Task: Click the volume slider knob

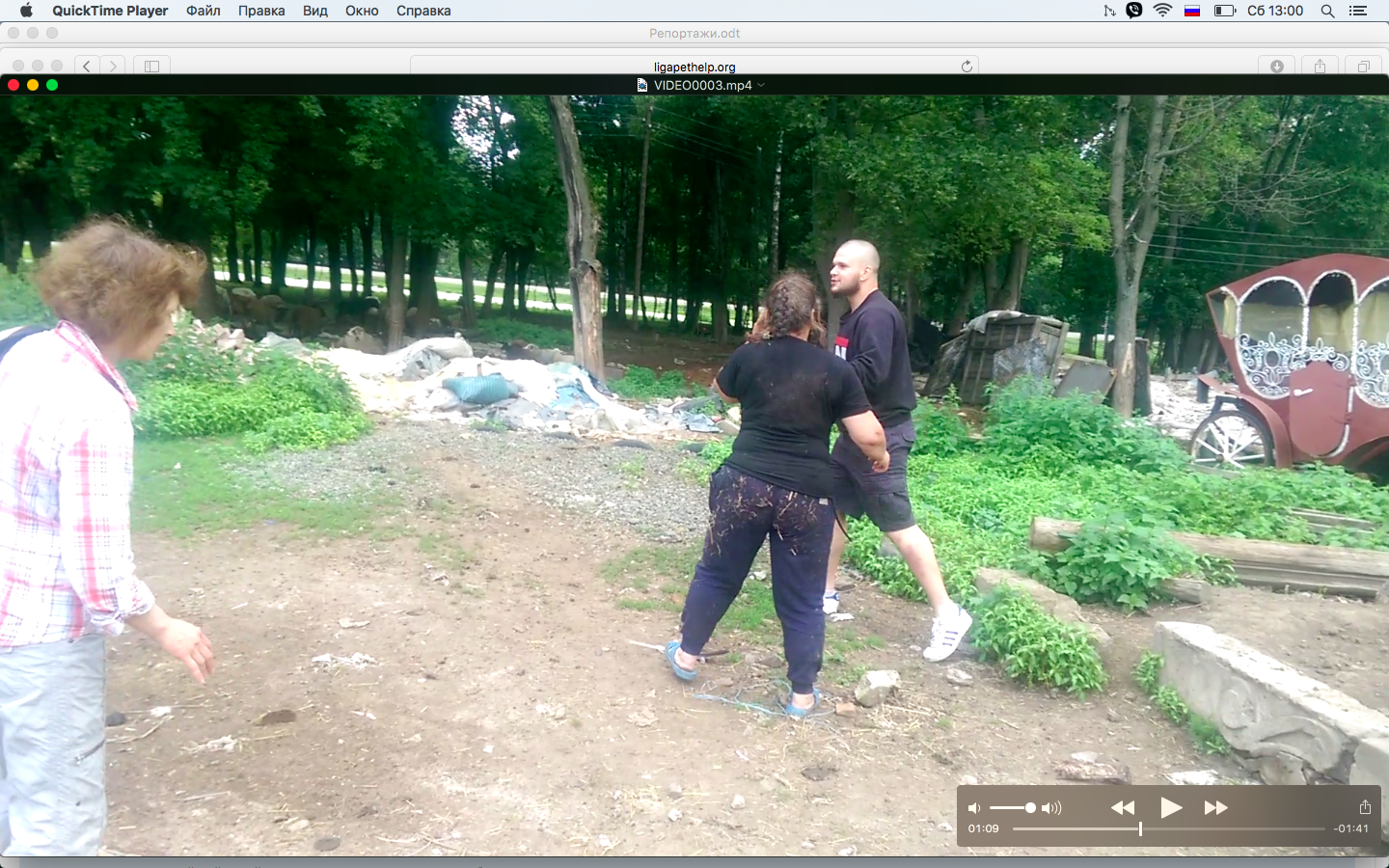Action: point(1030,808)
